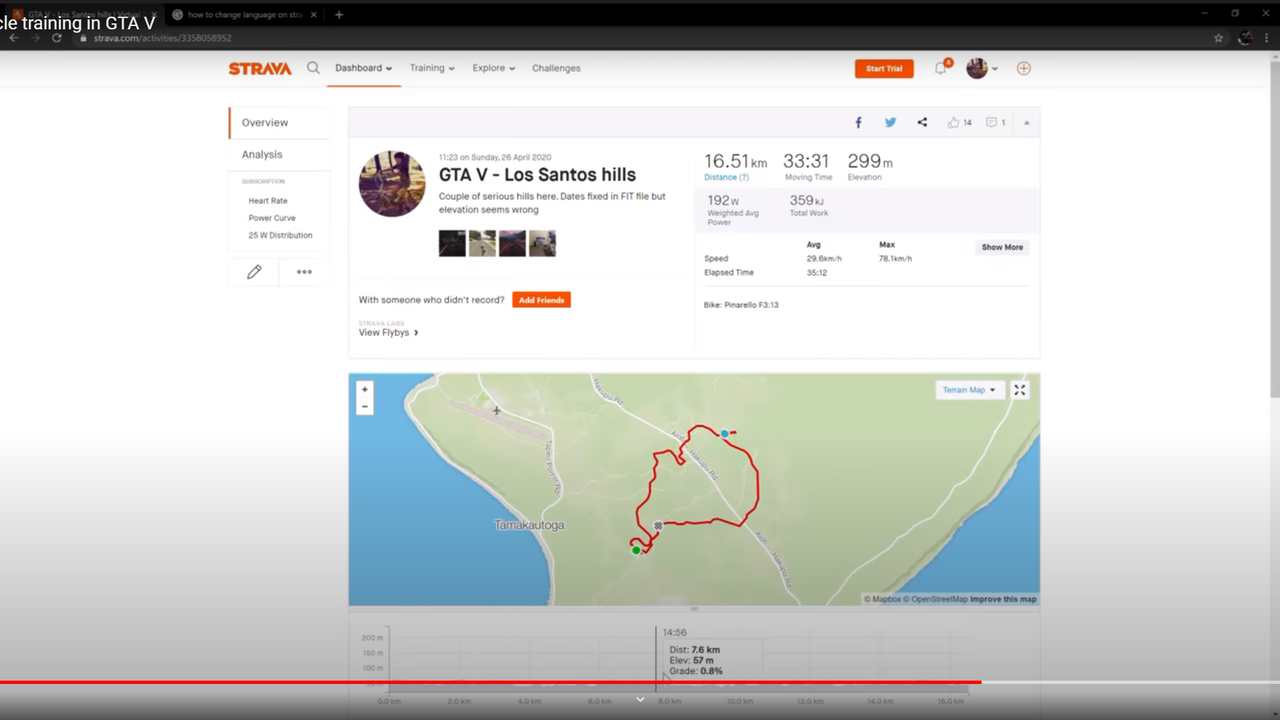
Task: Open the first activity photo thumbnail
Action: coord(452,243)
